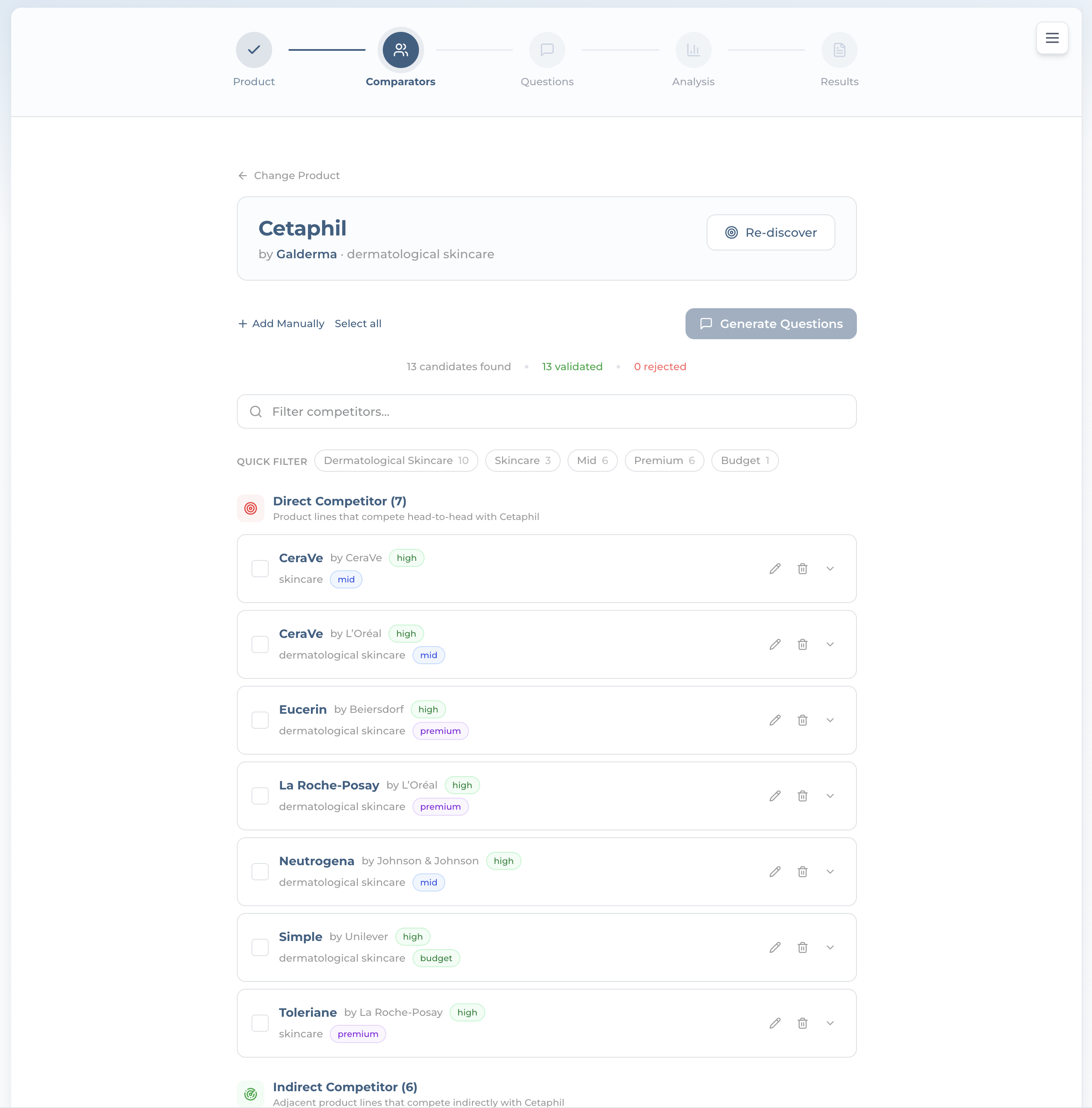Select the La Roche-Posay checkbox
This screenshot has width=1092, height=1108.
coord(260,795)
